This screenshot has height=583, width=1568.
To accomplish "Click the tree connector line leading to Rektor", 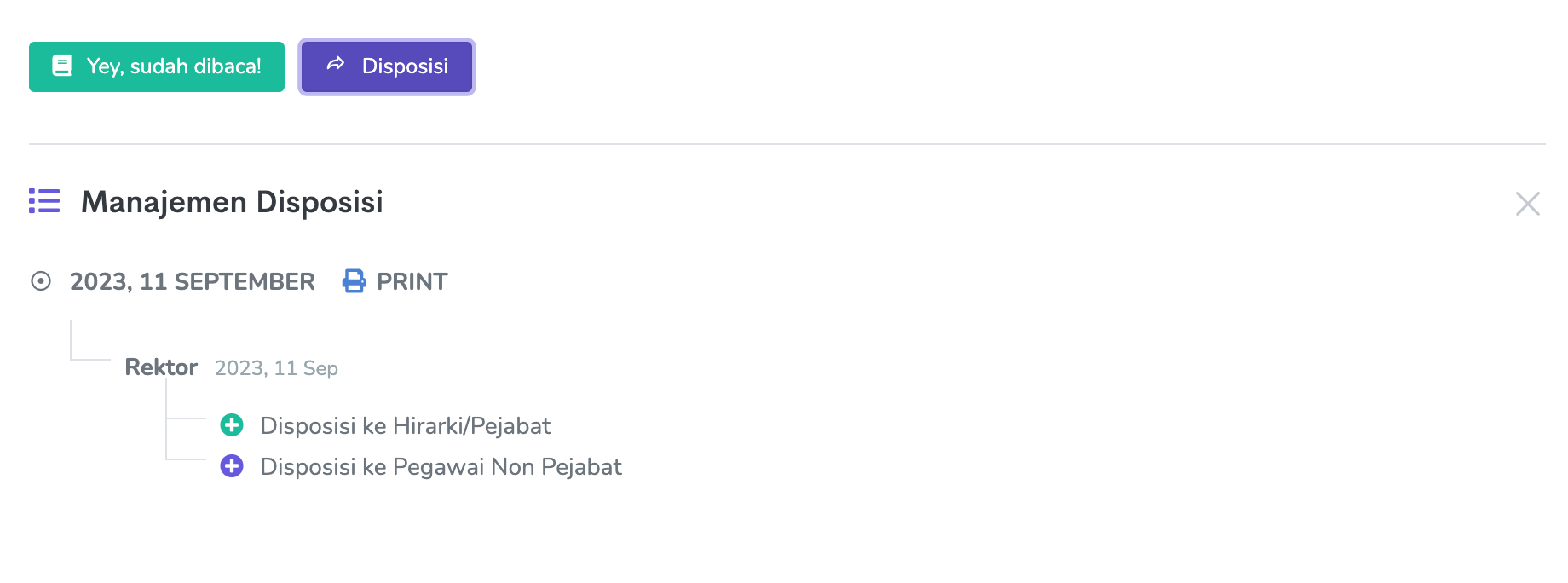I will (x=89, y=359).
